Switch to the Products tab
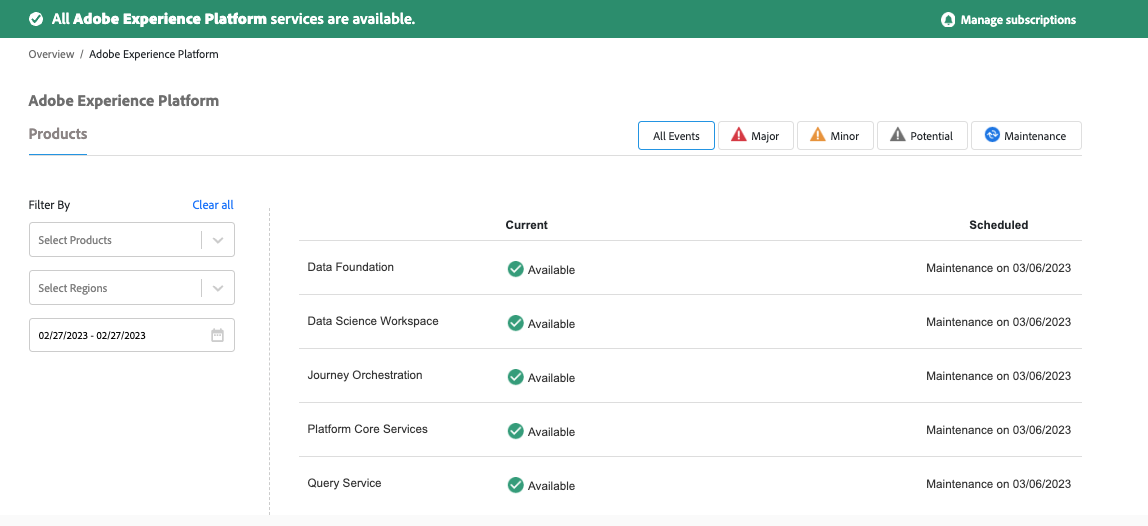The image size is (1148, 526). (58, 134)
